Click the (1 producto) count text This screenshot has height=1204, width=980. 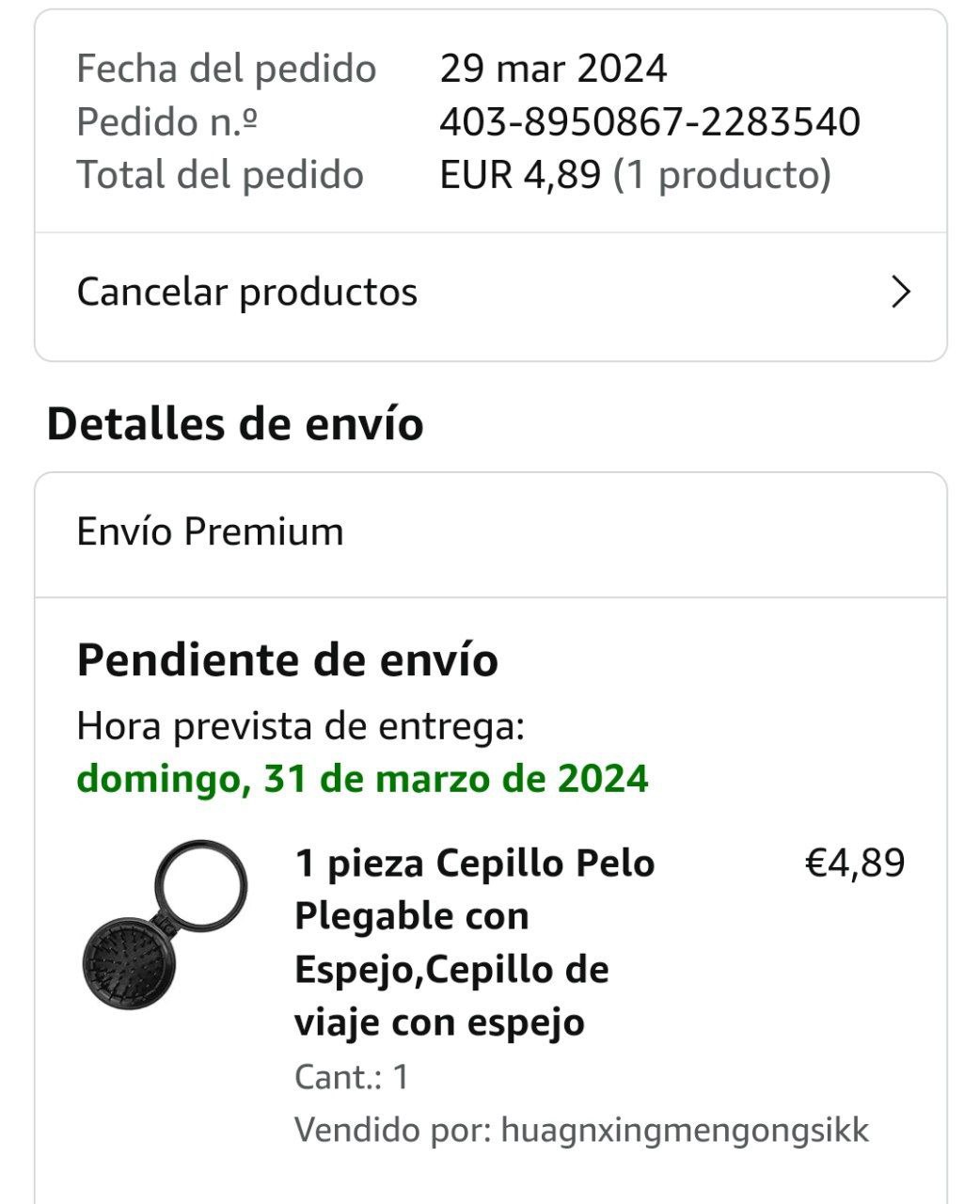(x=721, y=175)
